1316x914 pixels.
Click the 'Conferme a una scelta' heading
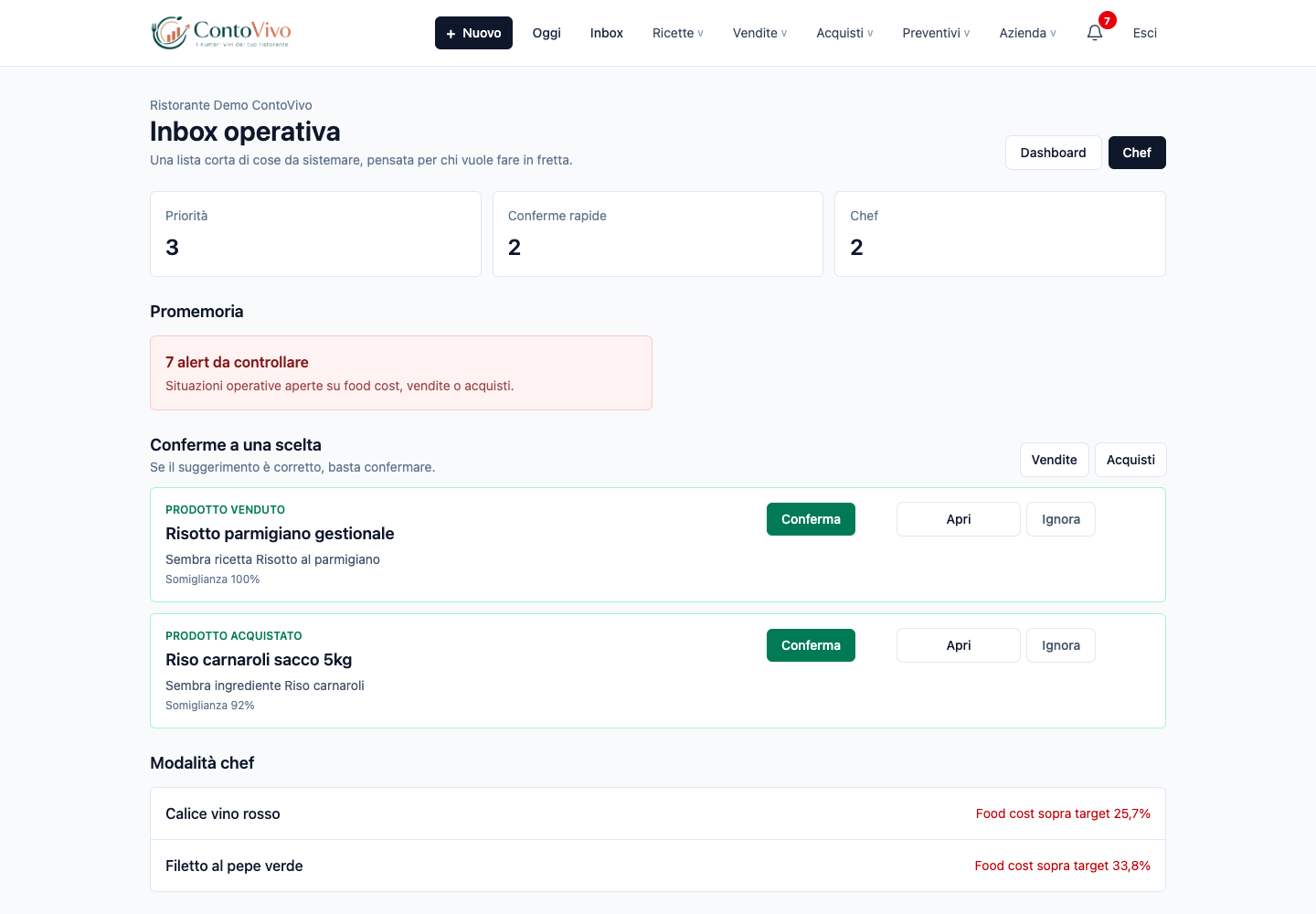click(236, 445)
